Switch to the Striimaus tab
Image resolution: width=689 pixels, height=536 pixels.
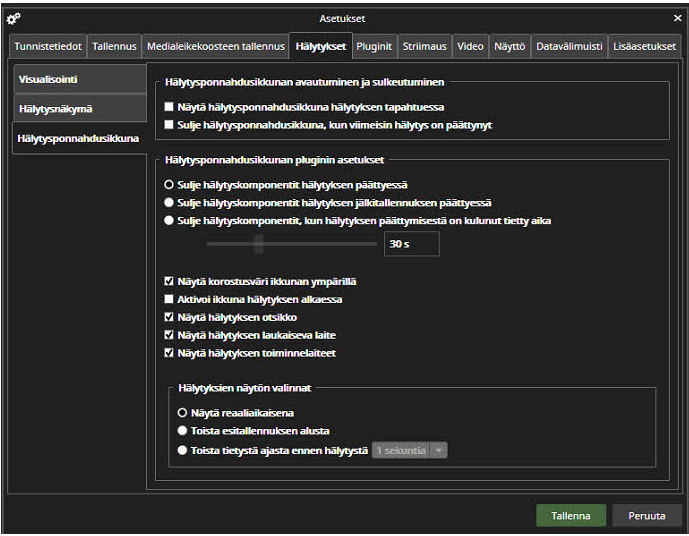pyautogui.click(x=424, y=46)
